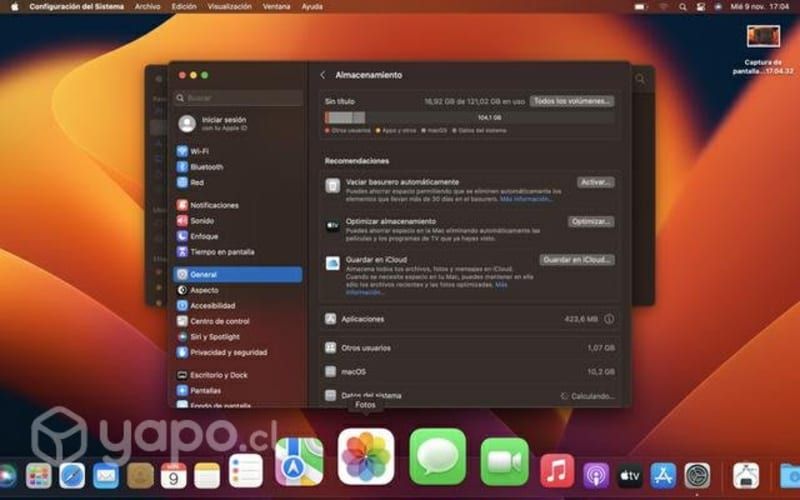Viewport: 800px width, 500px height.
Task: Open the Visualización menu
Action: point(230,7)
